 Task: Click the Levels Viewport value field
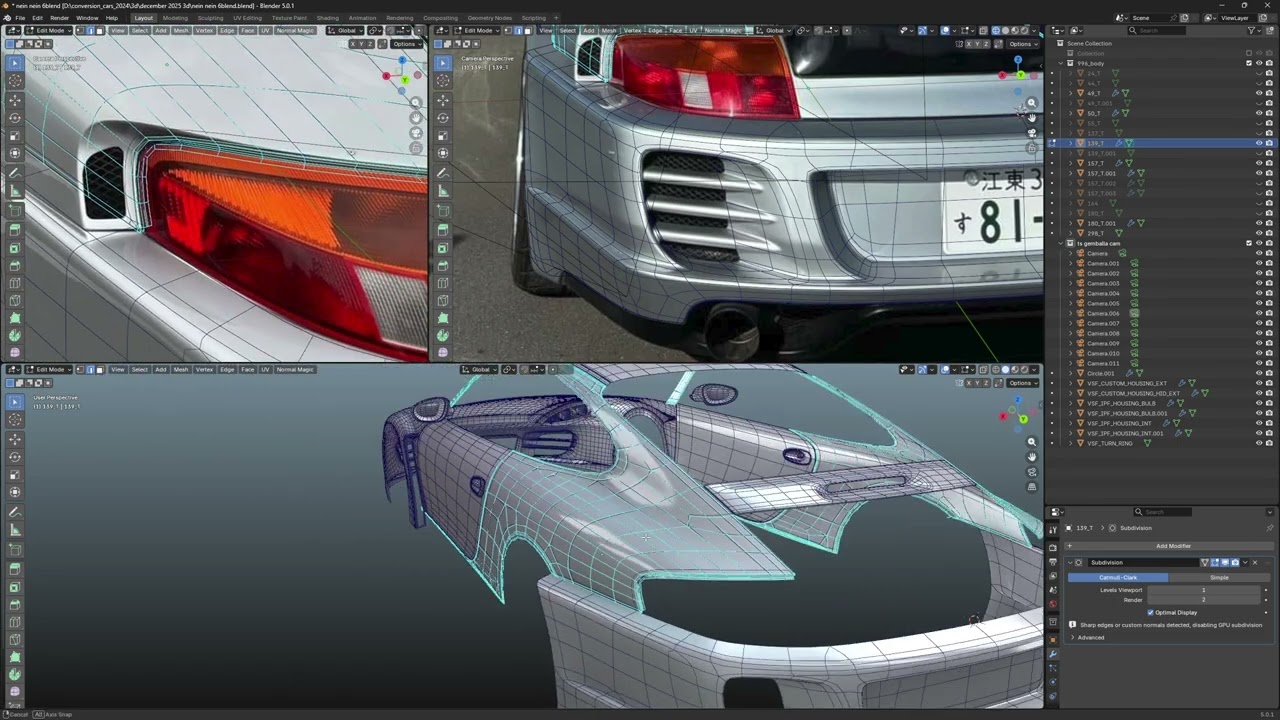(x=1203, y=590)
